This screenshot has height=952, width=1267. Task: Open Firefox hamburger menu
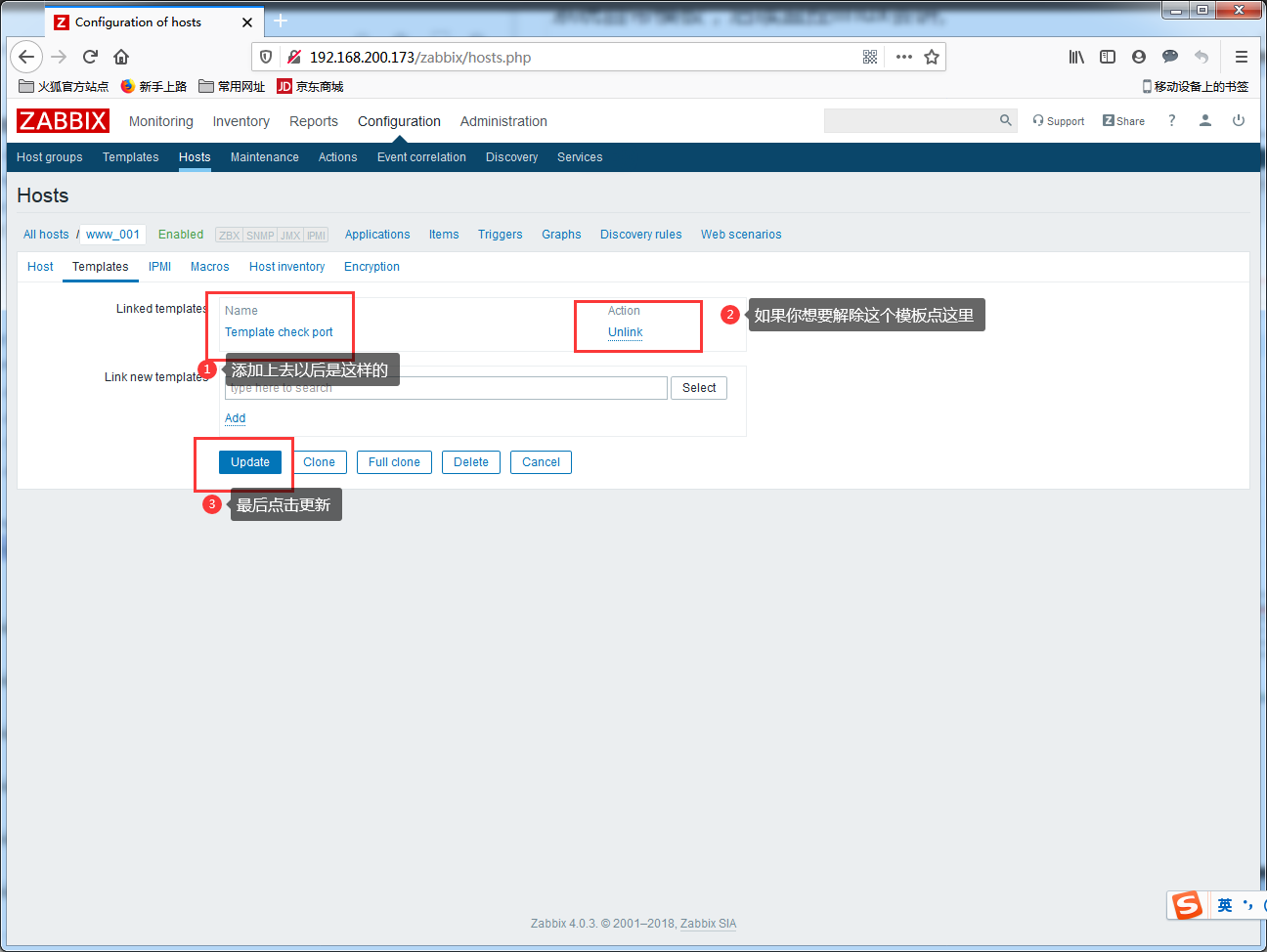coord(1242,57)
